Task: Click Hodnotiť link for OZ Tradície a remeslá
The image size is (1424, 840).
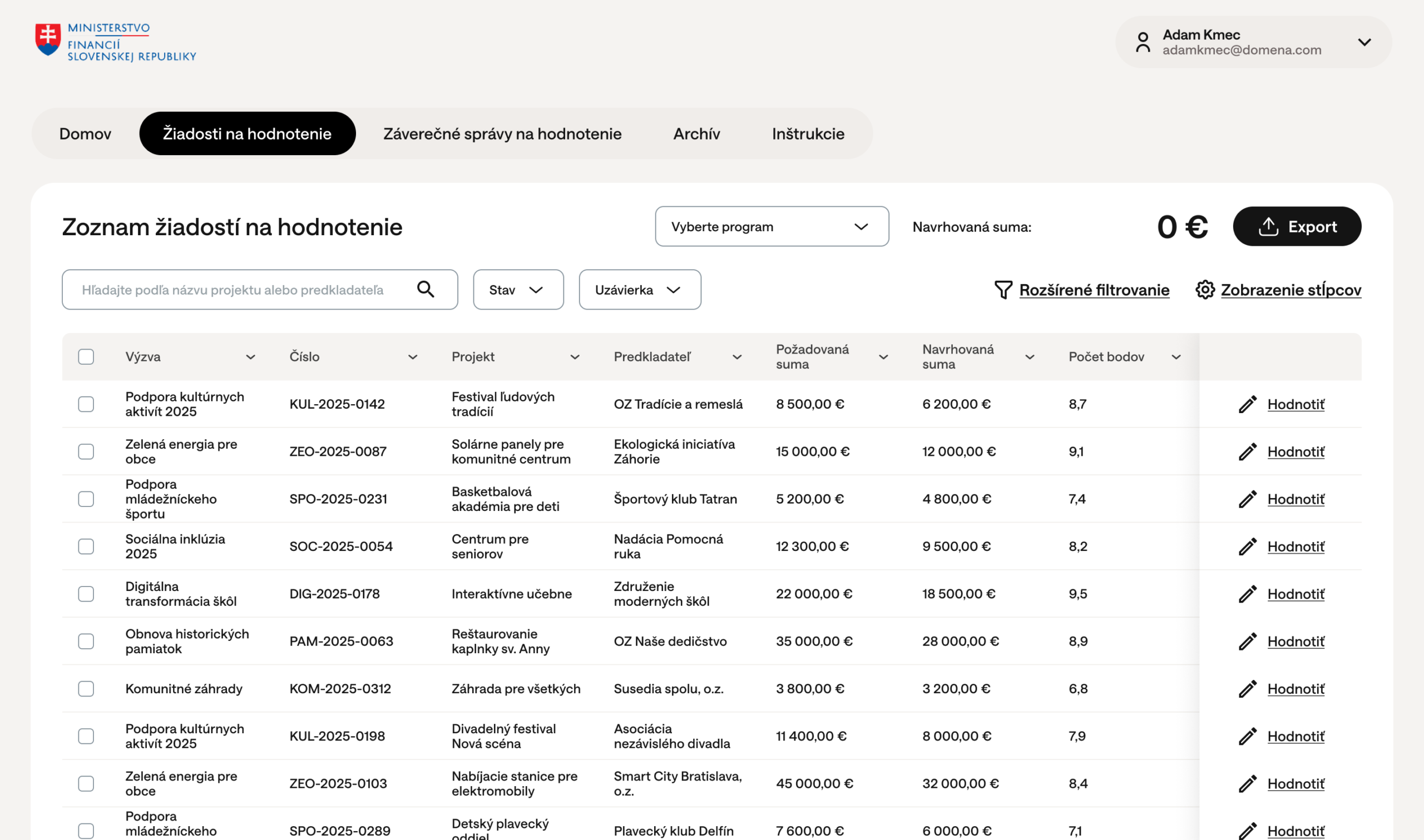Action: coord(1296,404)
